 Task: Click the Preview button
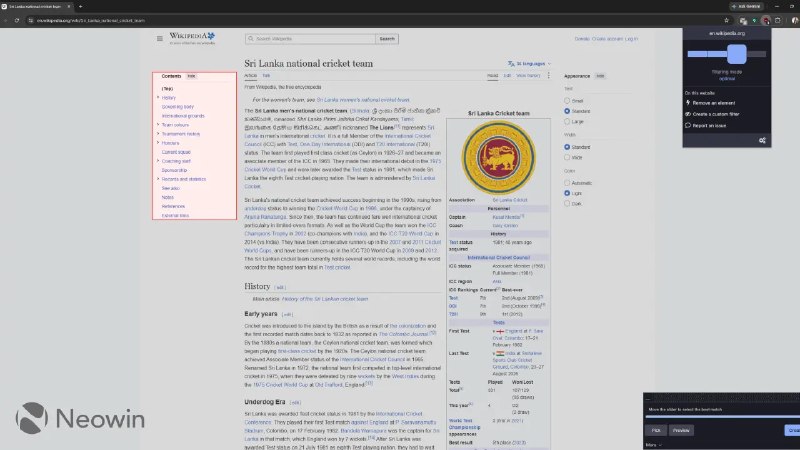tap(681, 430)
